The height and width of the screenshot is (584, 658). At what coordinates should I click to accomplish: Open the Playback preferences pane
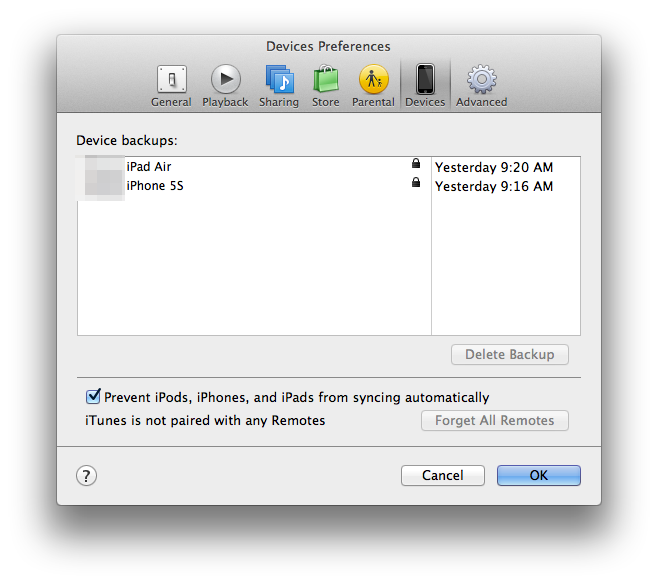225,86
